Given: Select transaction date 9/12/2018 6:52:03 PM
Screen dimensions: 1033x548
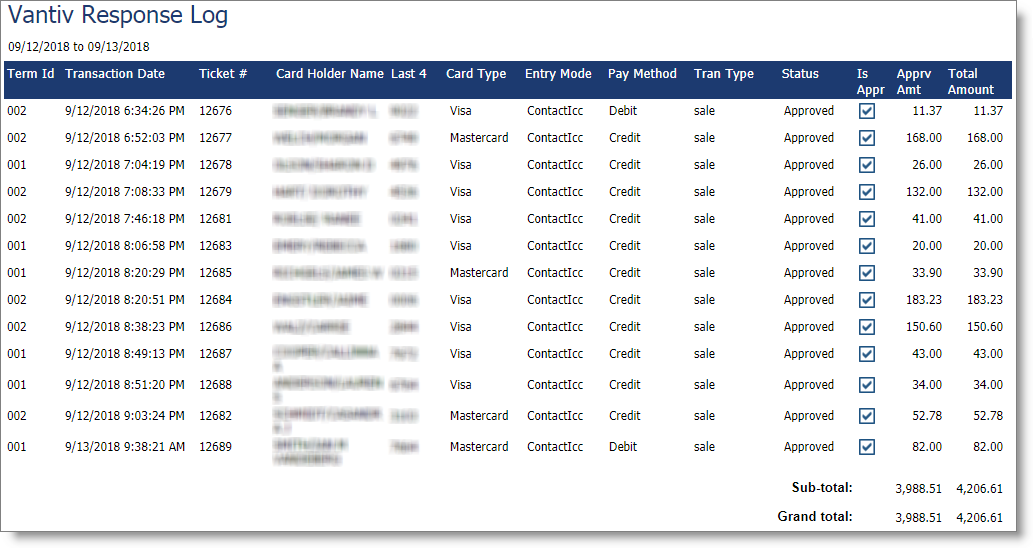Looking at the screenshot, I should [x=125, y=138].
